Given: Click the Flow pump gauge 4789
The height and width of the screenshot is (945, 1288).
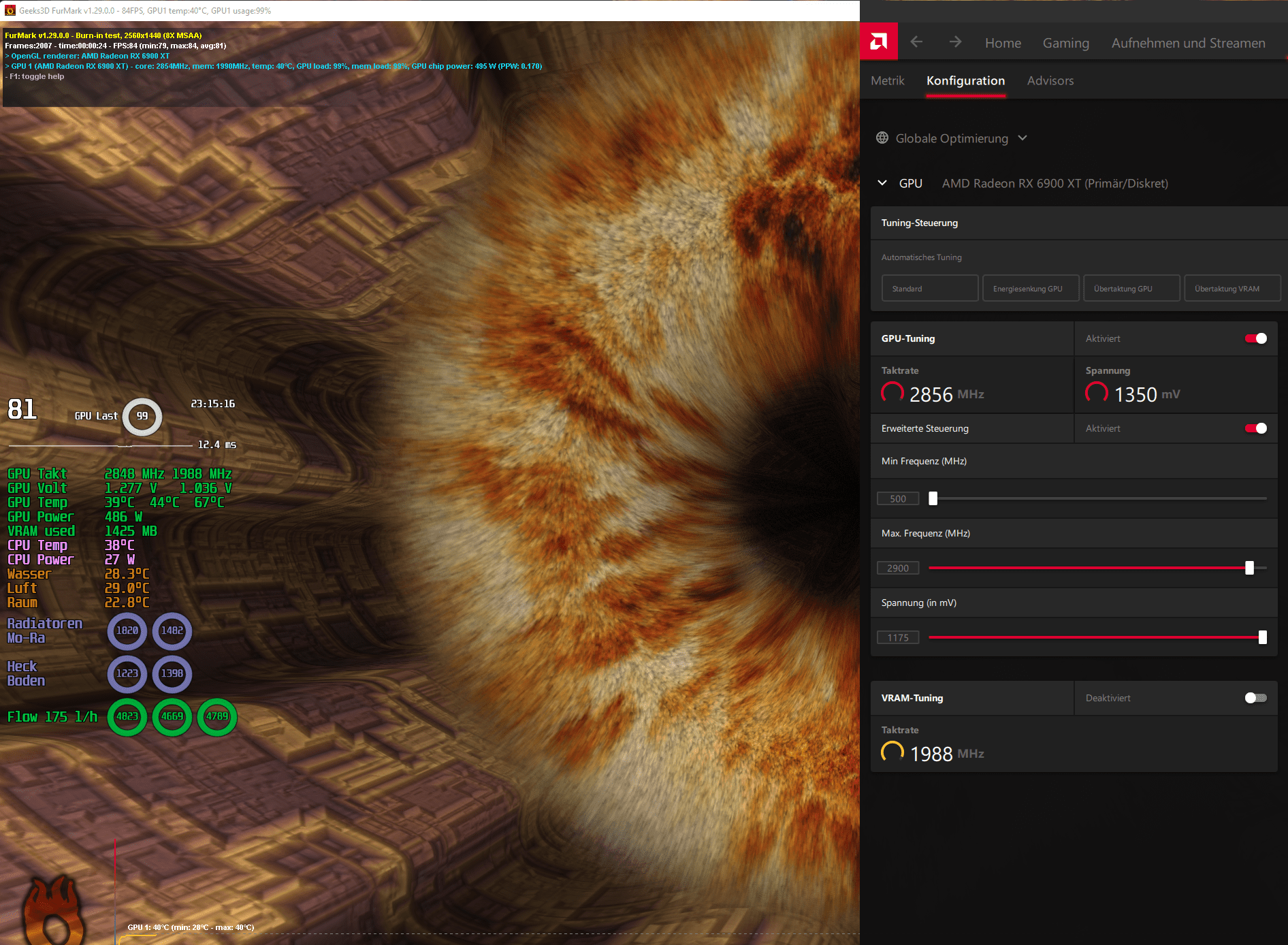Looking at the screenshot, I should 217,716.
